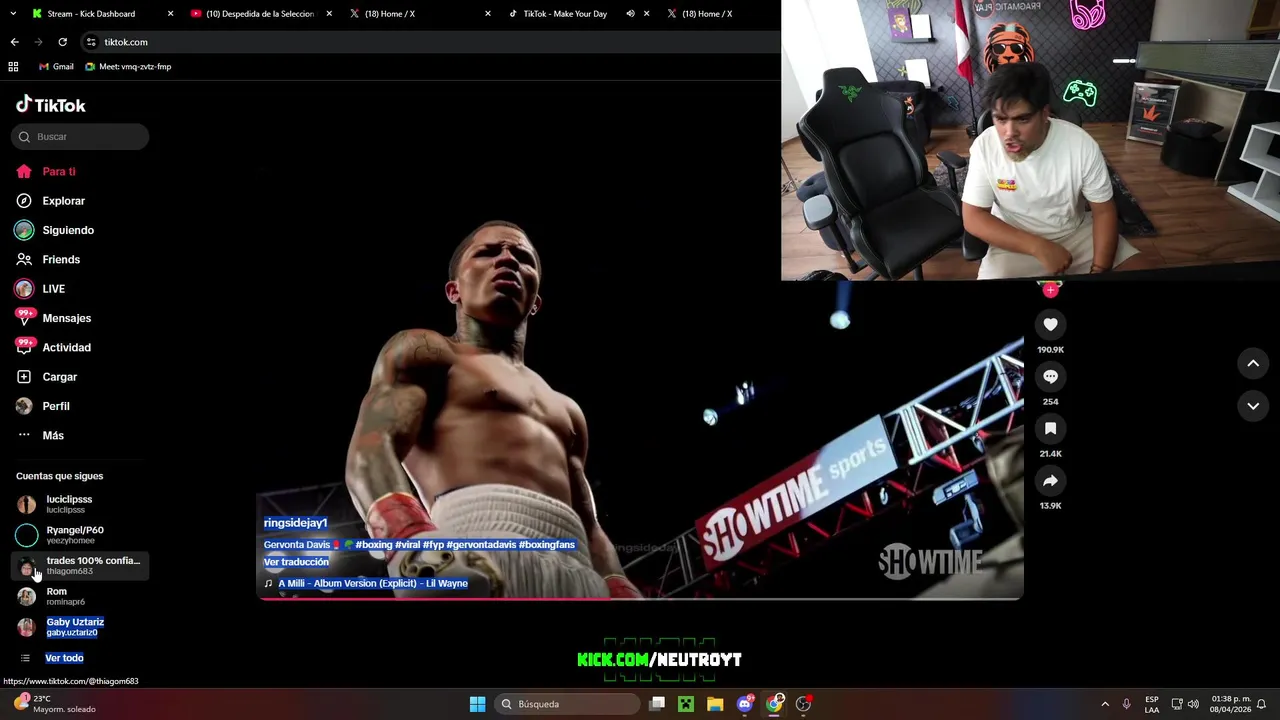Like the video with the heart icon
Screen dimensions: 1280x720
[1050, 324]
